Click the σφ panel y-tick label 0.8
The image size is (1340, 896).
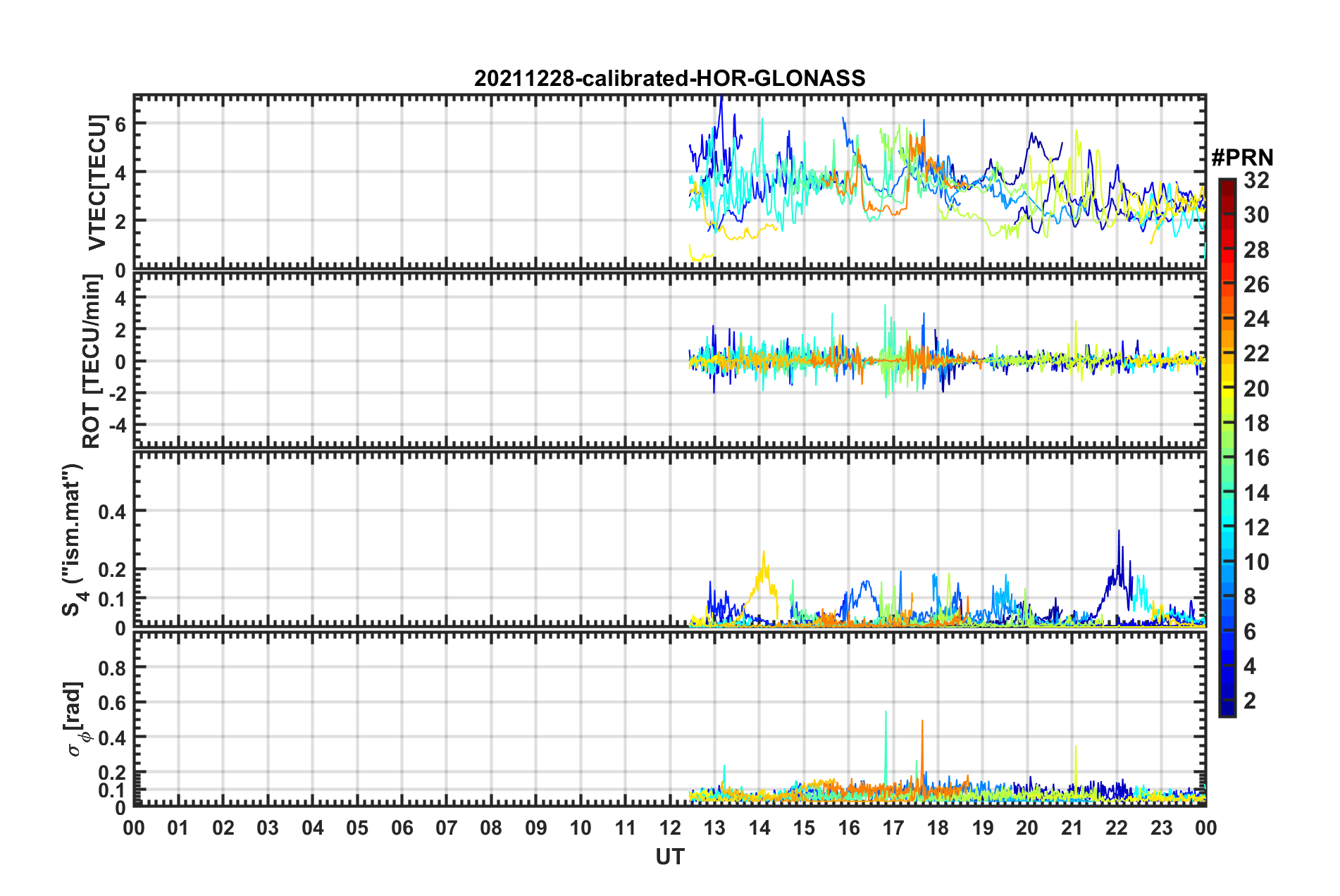pos(112,668)
